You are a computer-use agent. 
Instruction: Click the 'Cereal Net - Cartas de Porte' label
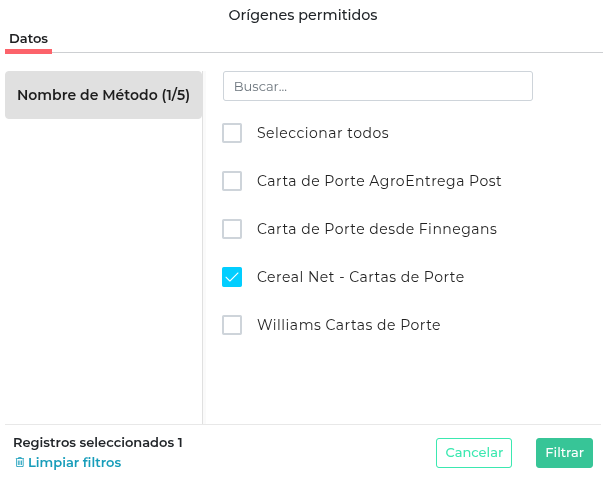click(x=360, y=277)
